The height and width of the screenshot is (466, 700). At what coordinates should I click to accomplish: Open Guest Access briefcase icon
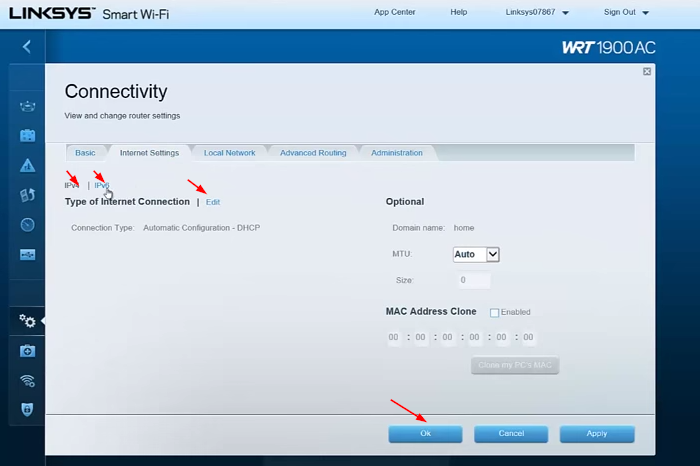[x=27, y=136]
